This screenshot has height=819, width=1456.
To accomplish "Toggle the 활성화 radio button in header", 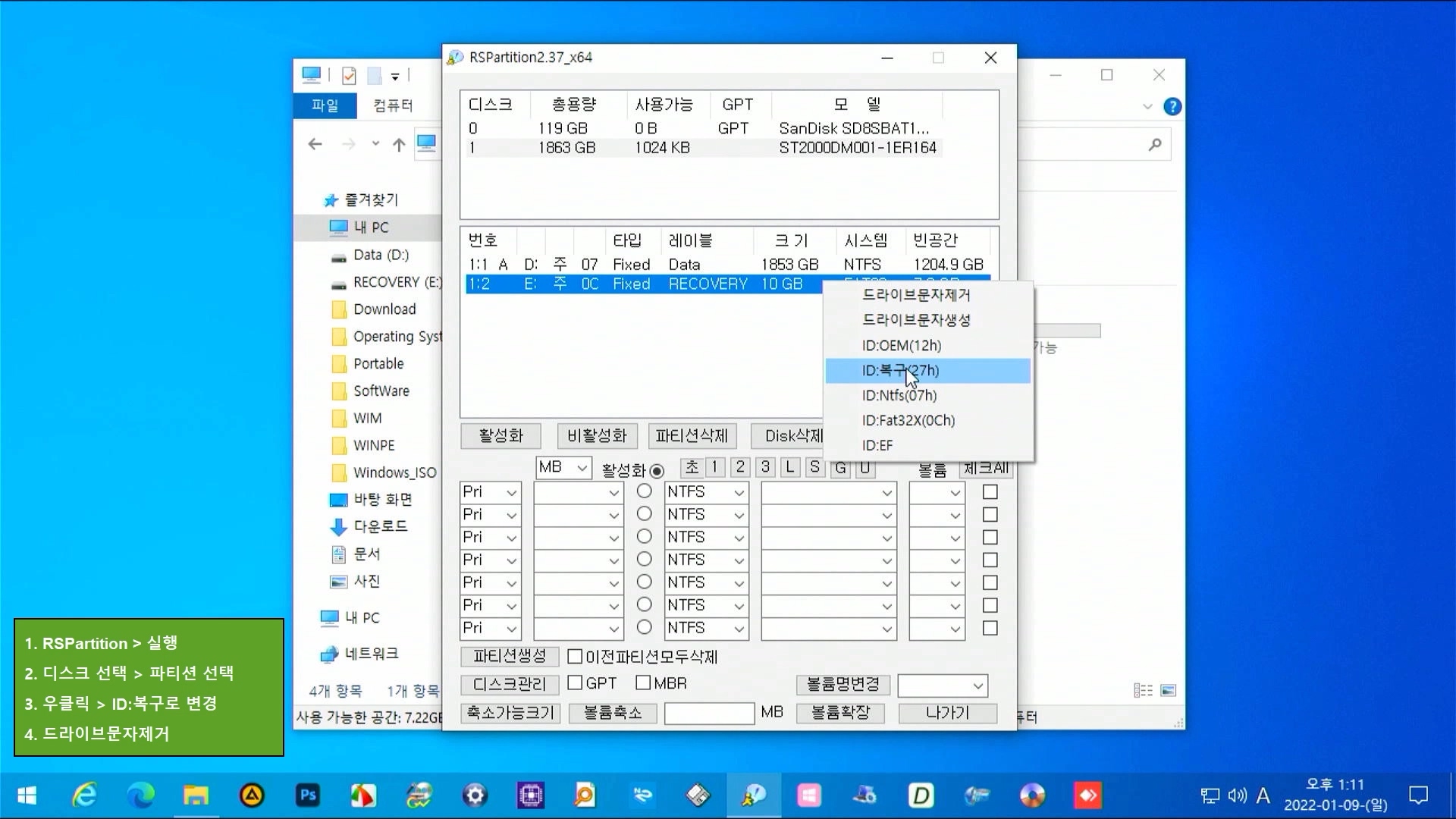I will pyautogui.click(x=657, y=471).
